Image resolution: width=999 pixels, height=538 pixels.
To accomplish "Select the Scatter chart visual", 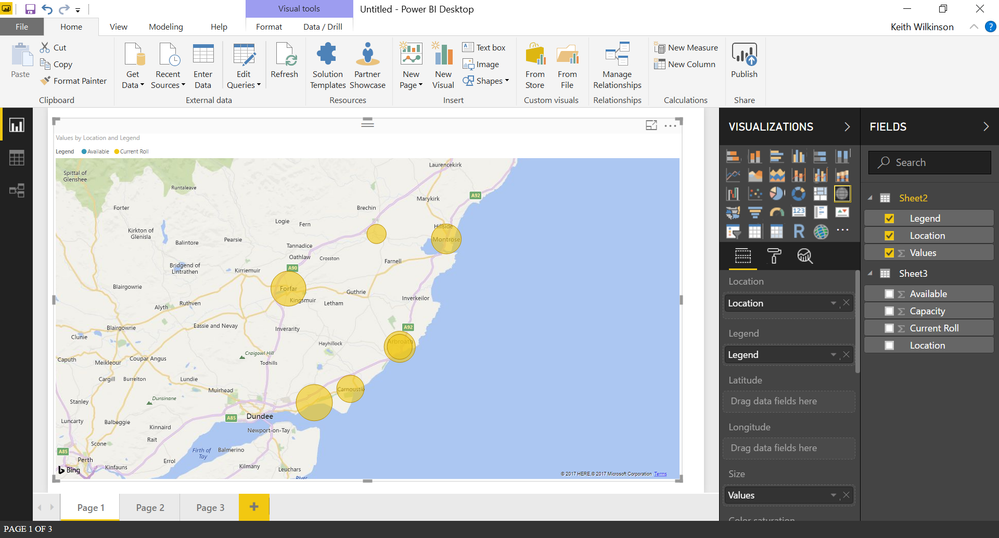I will tap(755, 194).
